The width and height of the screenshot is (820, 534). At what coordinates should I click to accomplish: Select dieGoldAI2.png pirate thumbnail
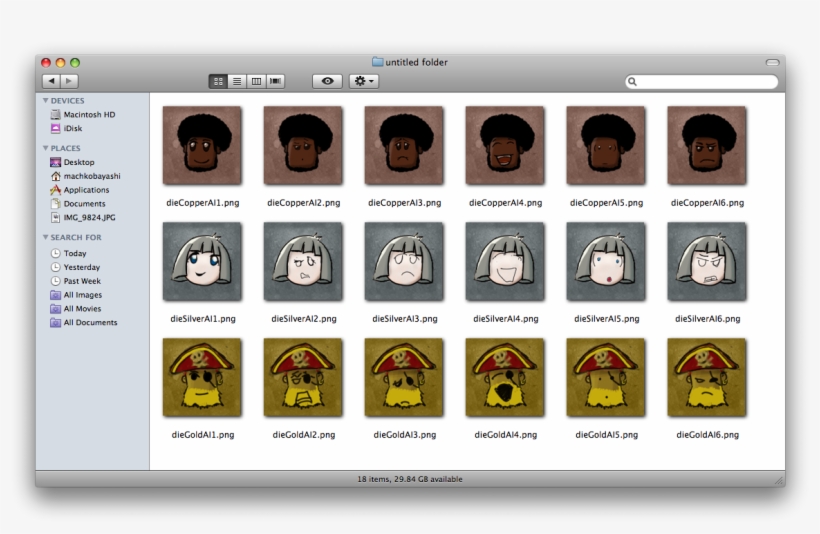click(x=303, y=378)
